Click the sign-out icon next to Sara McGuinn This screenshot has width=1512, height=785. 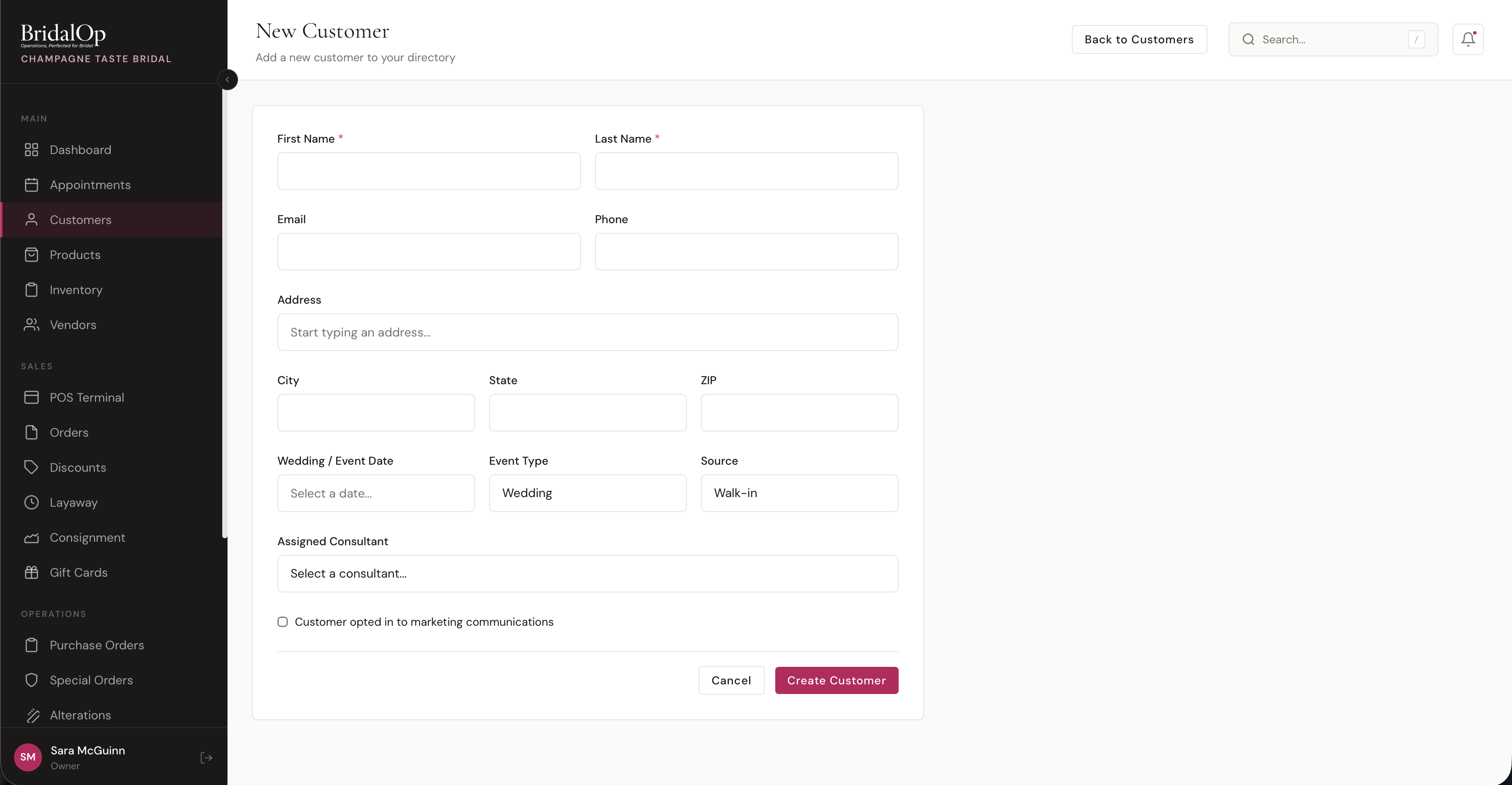pos(206,757)
